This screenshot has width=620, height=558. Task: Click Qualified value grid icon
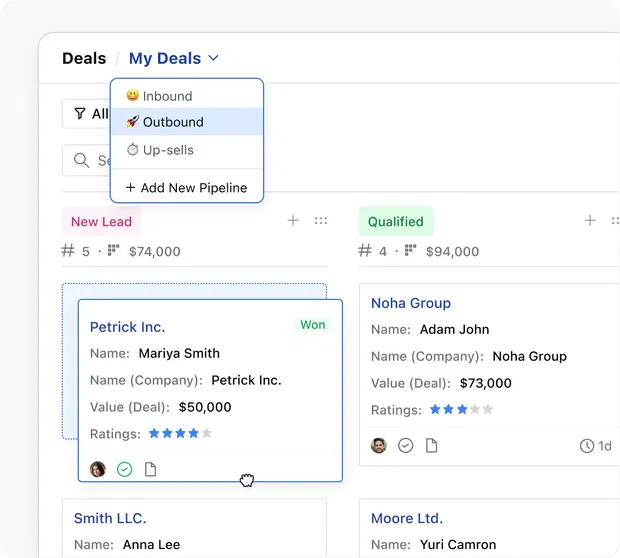coord(410,250)
